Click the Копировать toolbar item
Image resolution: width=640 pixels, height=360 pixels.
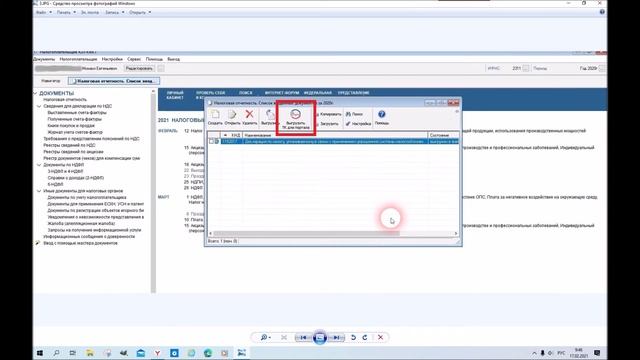(330, 114)
